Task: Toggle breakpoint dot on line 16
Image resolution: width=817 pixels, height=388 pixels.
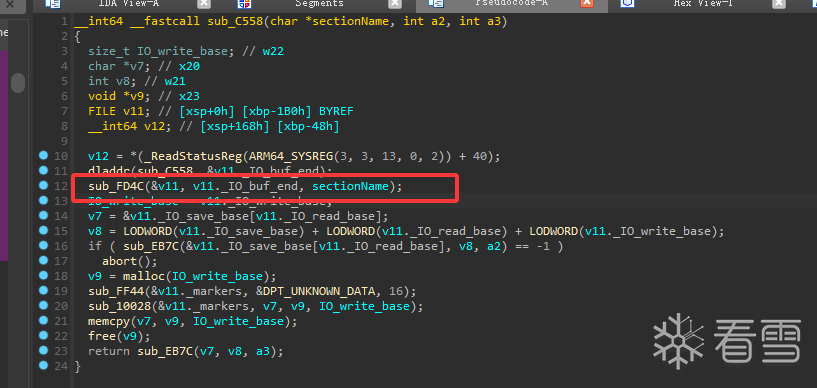Action: [44, 245]
